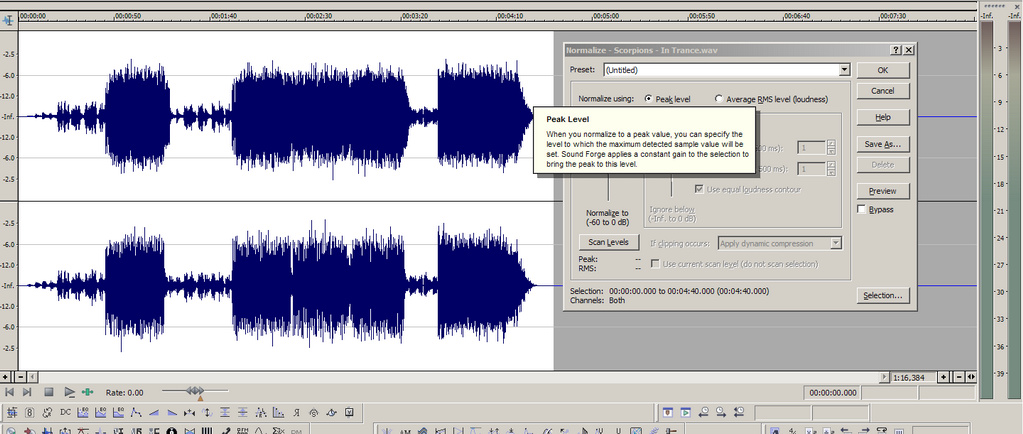
Task: Click the 1:16.384 zoom ratio readout
Action: 913,377
